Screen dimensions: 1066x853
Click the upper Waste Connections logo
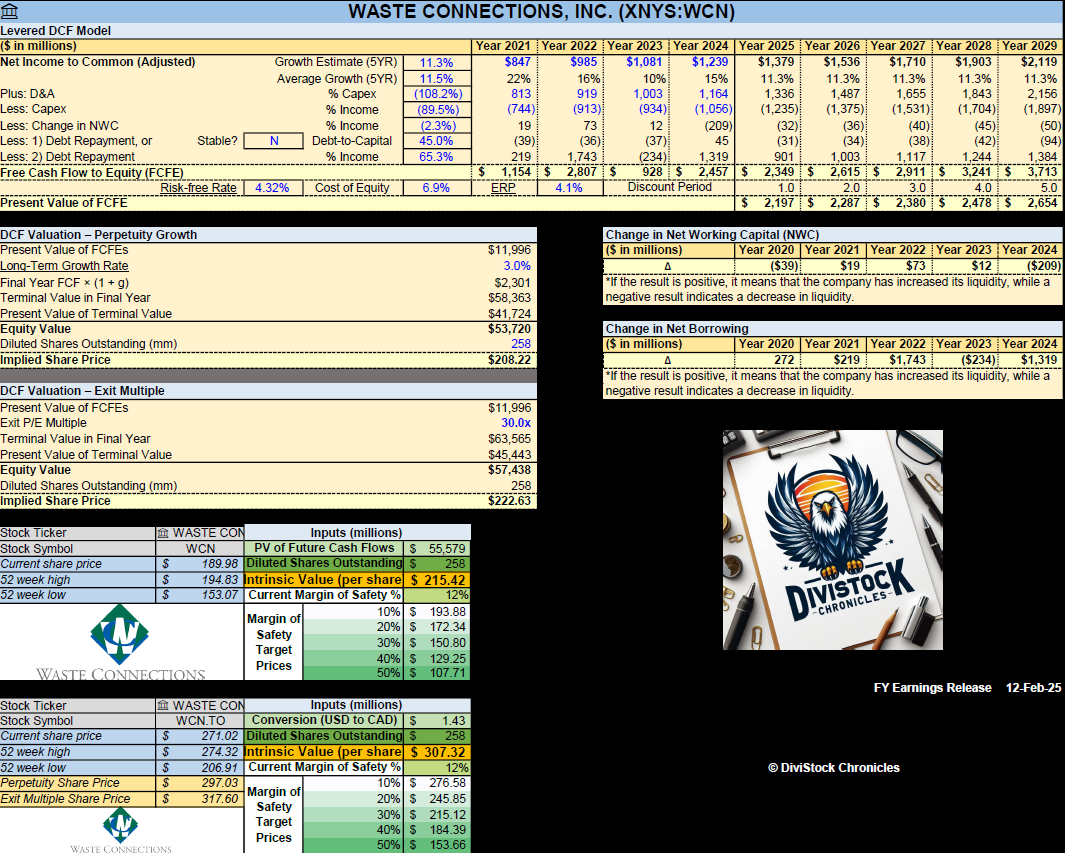pos(120,642)
